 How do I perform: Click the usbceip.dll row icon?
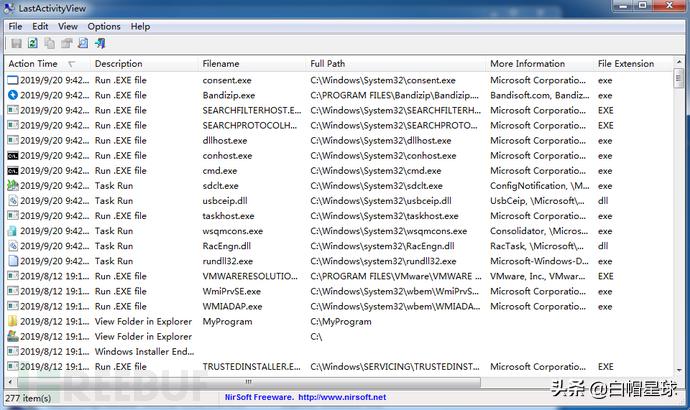(x=13, y=201)
